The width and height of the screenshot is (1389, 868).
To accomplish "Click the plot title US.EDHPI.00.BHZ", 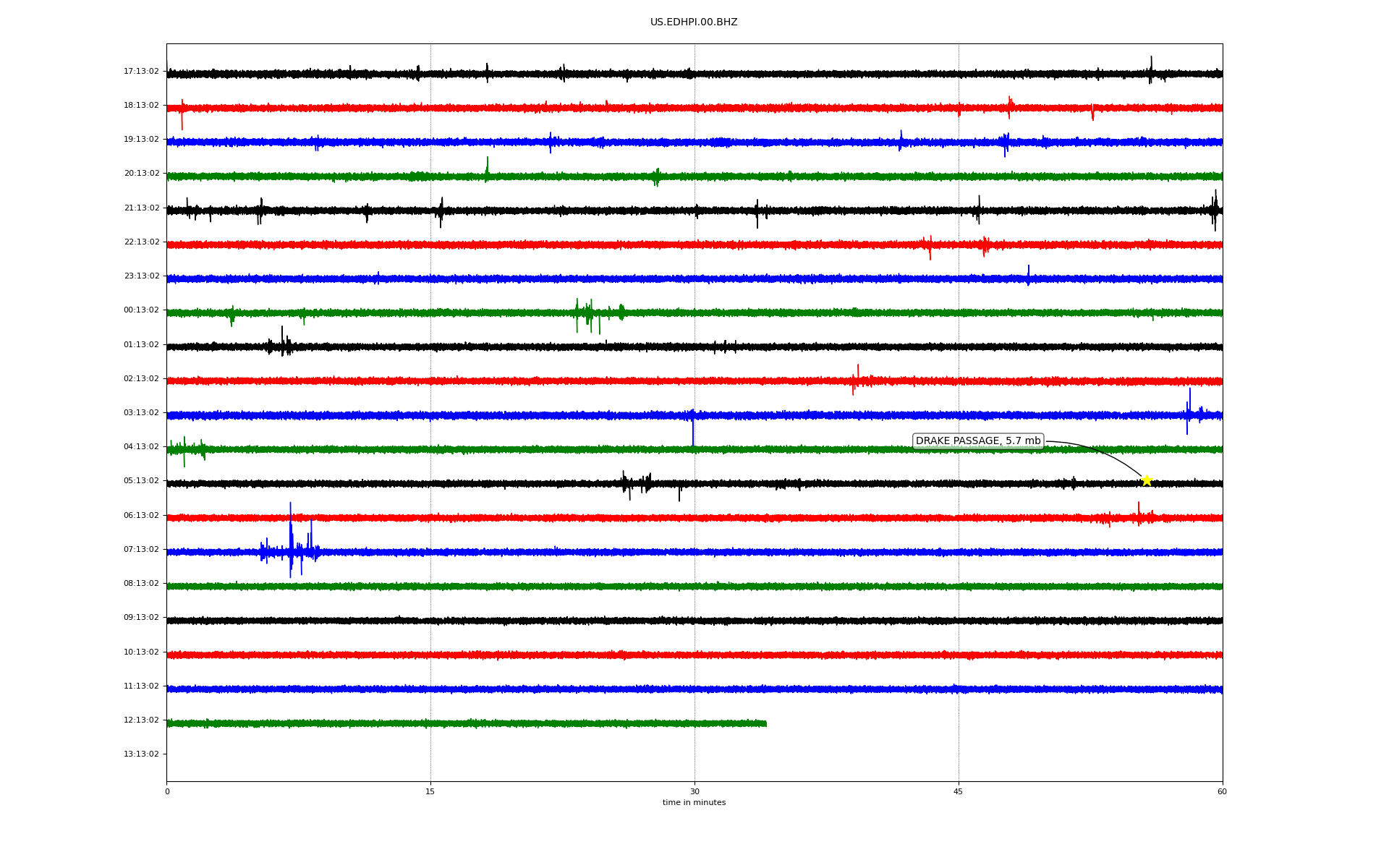I will tap(694, 22).
